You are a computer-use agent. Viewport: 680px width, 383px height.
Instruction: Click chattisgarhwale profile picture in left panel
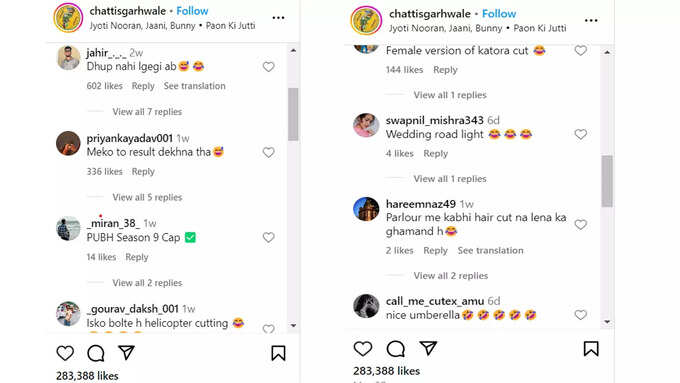coord(68,18)
